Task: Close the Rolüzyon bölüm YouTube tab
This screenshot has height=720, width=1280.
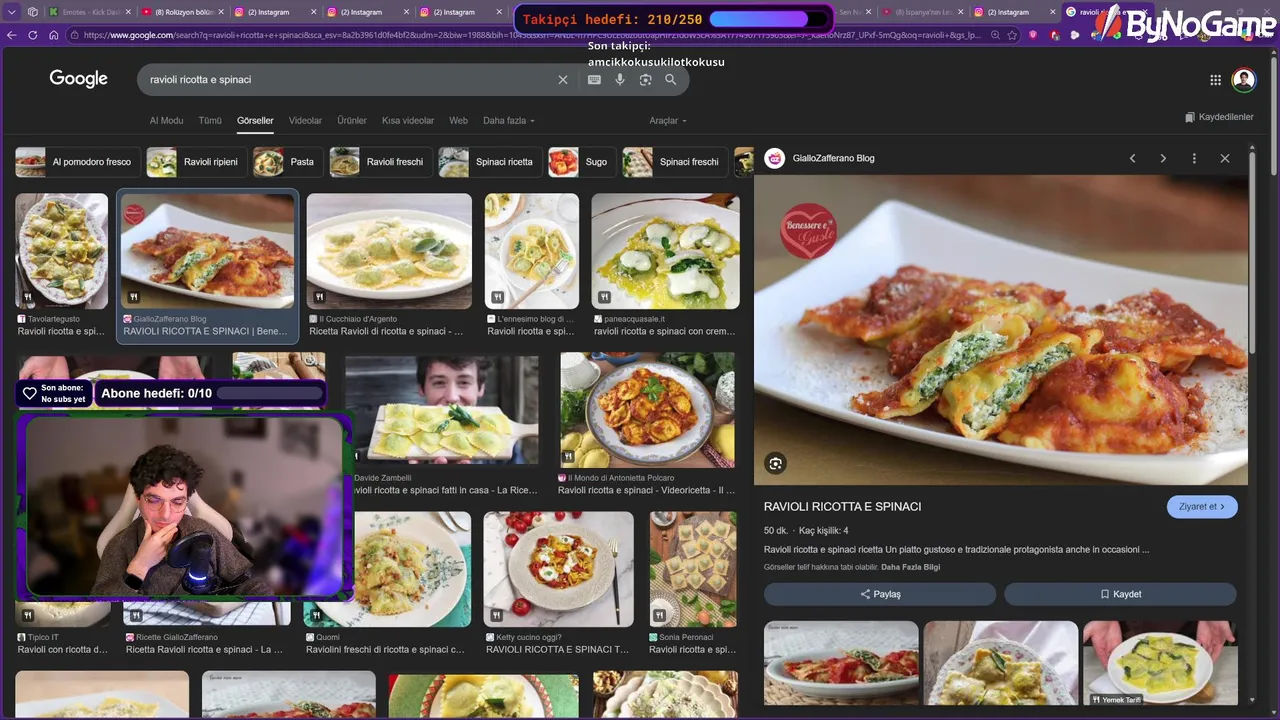Action: tap(219, 12)
